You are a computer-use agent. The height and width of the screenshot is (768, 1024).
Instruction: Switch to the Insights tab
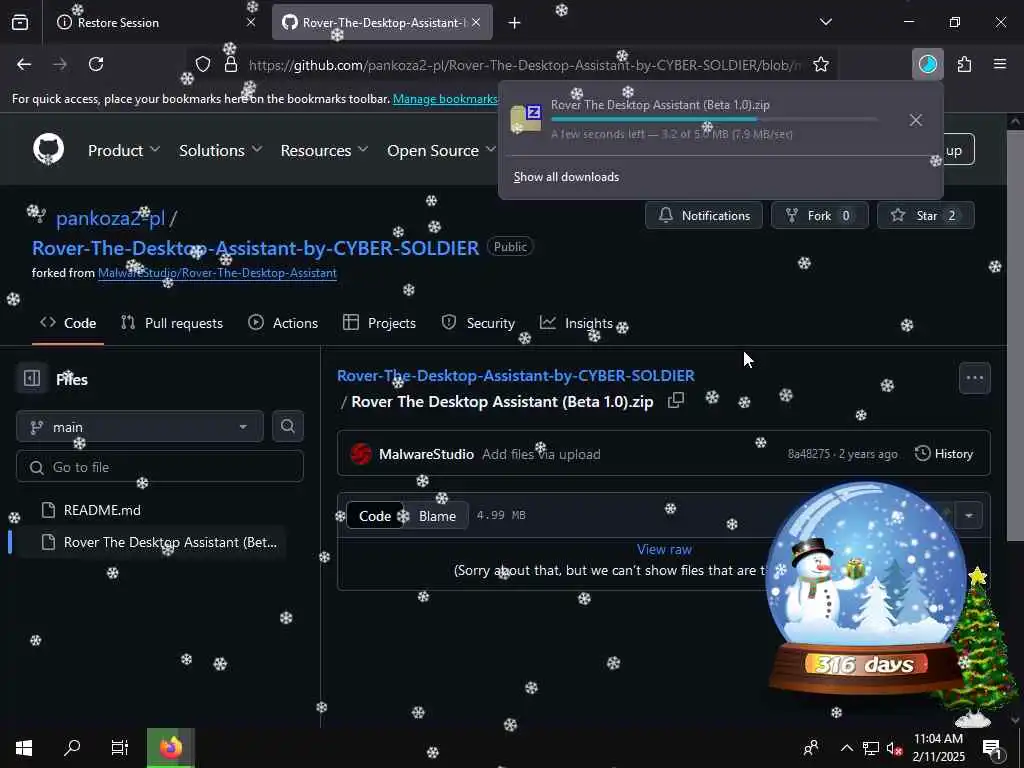point(576,323)
